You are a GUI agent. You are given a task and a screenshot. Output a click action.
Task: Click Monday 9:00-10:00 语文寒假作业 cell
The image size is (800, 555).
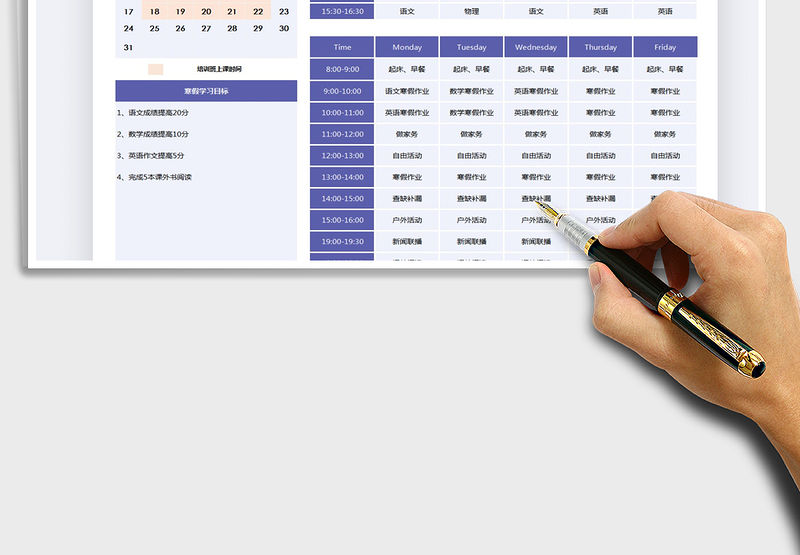coord(407,91)
